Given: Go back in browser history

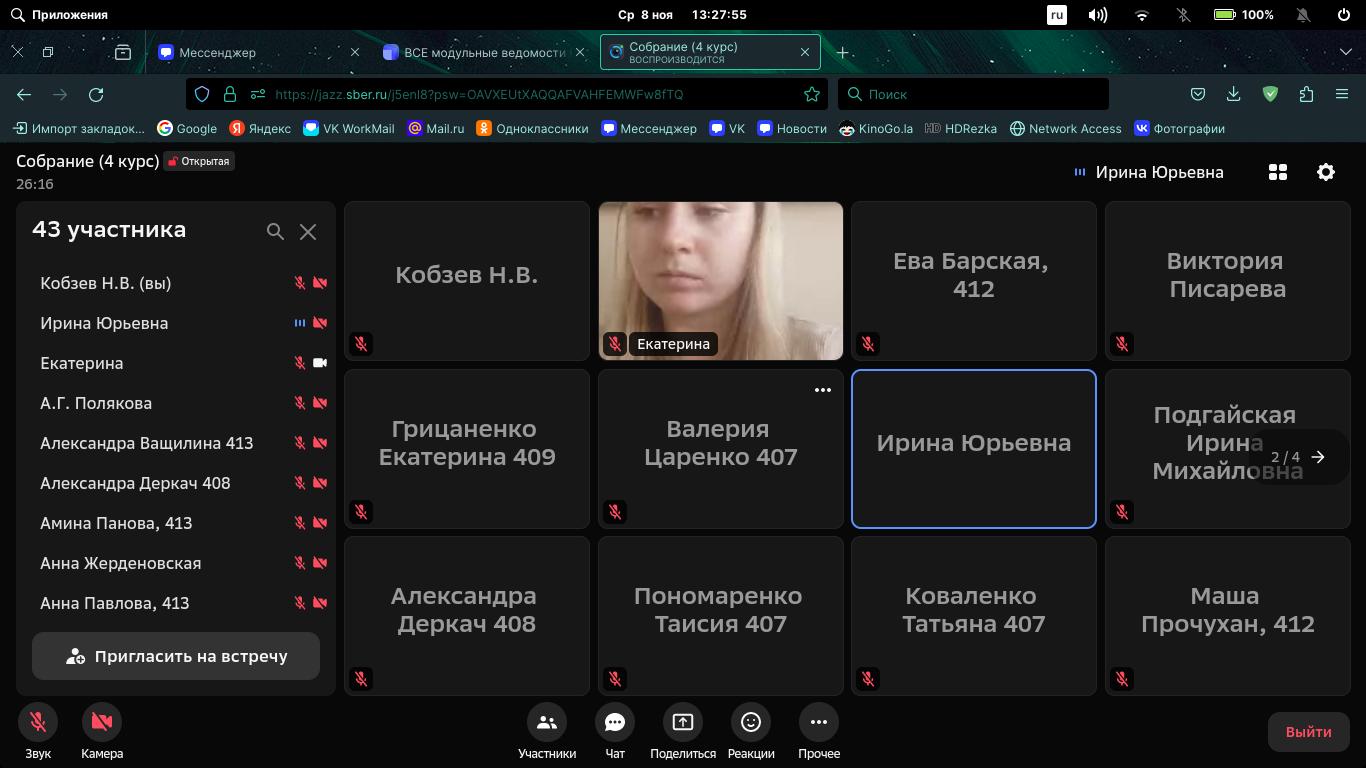Looking at the screenshot, I should pos(24,94).
